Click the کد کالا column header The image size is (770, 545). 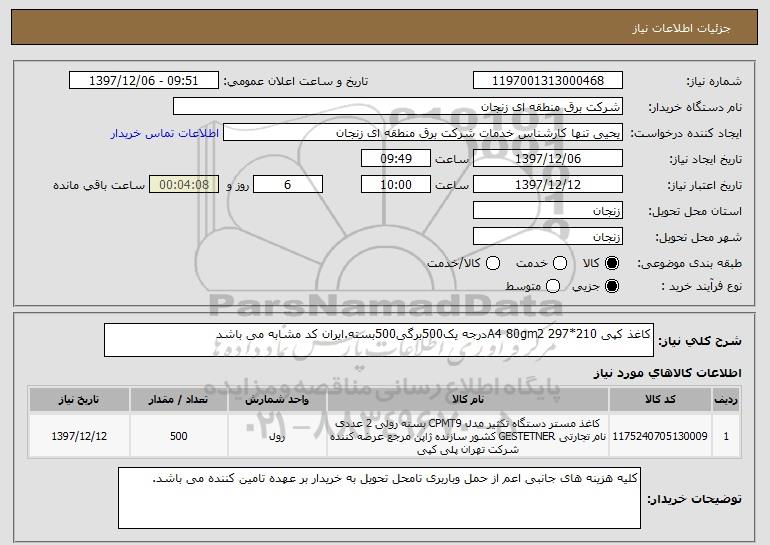coord(660,400)
